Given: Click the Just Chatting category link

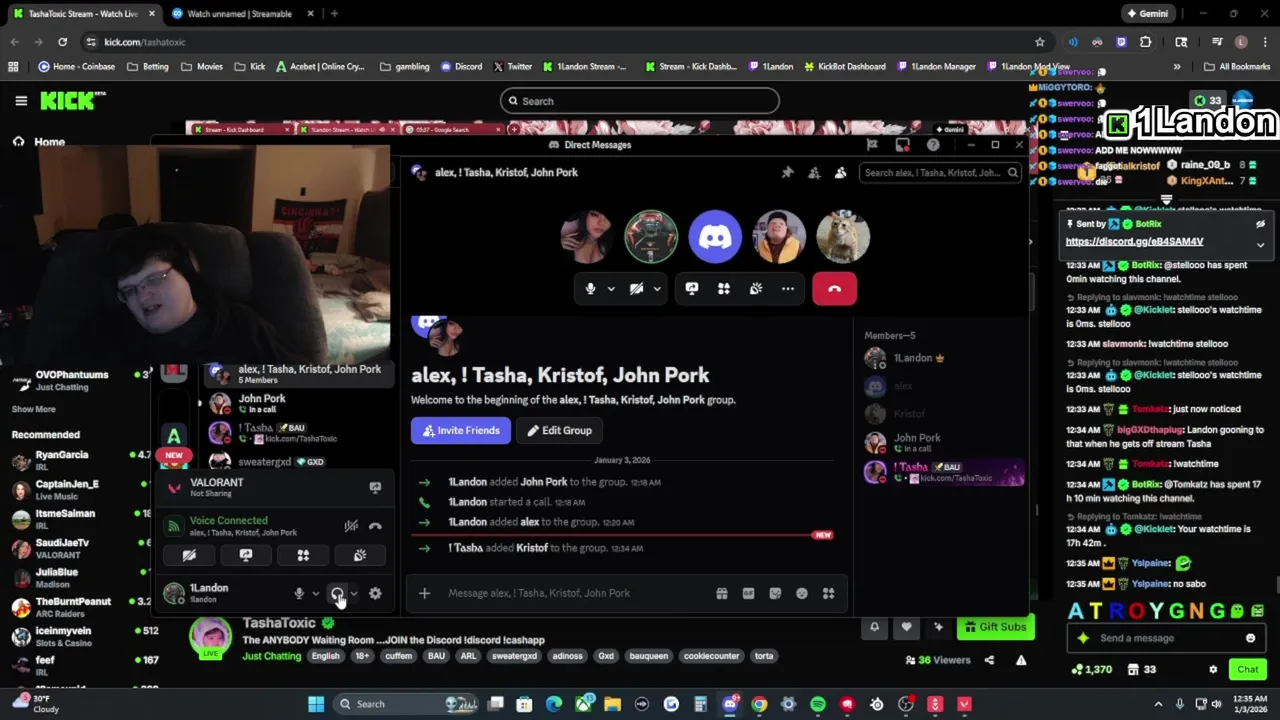Looking at the screenshot, I should click(x=272, y=656).
